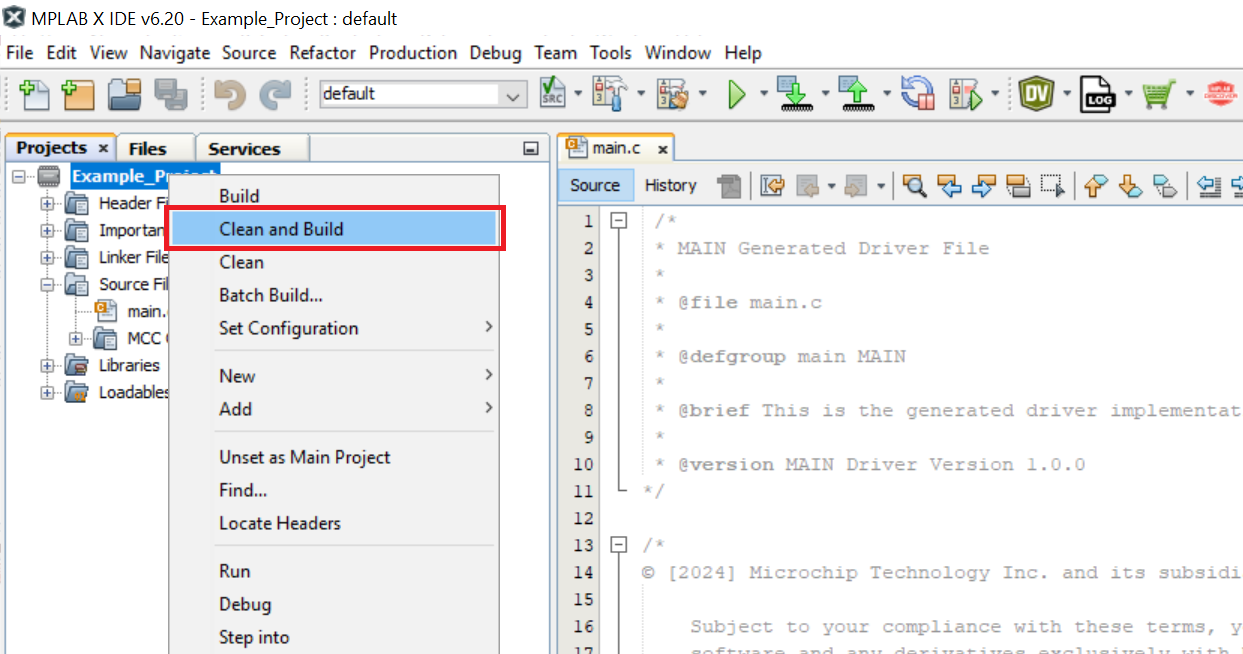Minimize the Projects window group

click(x=531, y=149)
